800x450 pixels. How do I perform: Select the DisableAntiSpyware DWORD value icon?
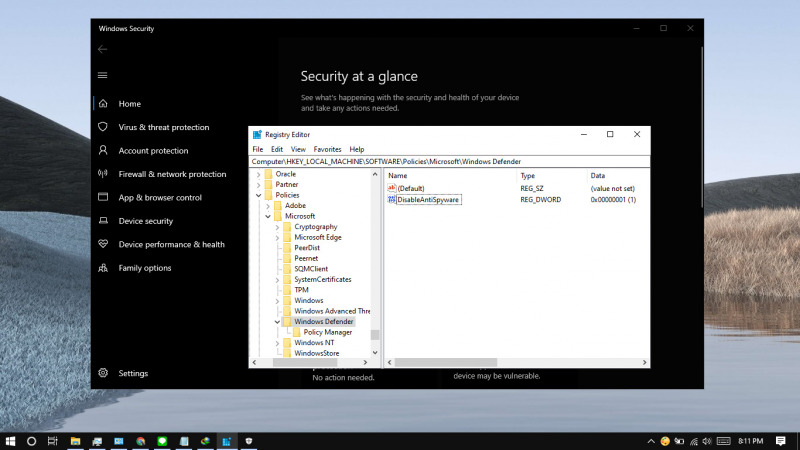tap(391, 199)
